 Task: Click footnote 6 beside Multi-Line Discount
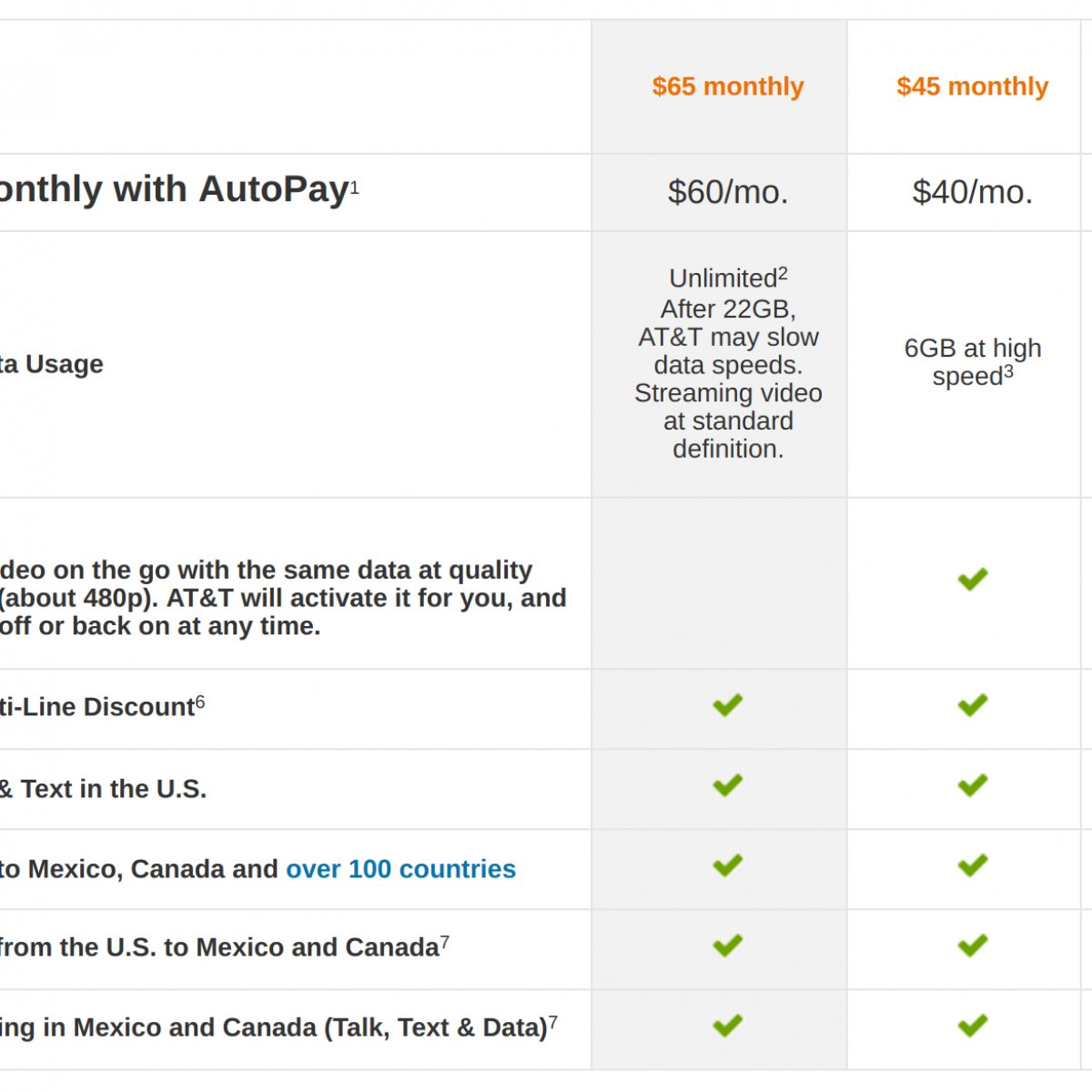[x=200, y=702]
